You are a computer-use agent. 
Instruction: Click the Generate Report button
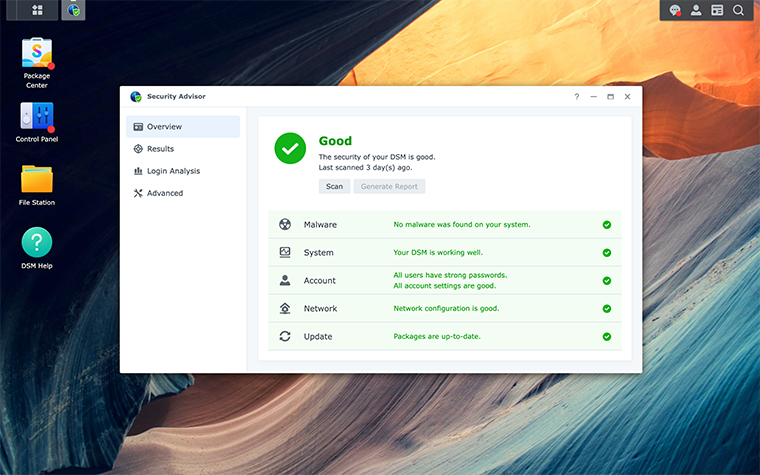tap(389, 186)
